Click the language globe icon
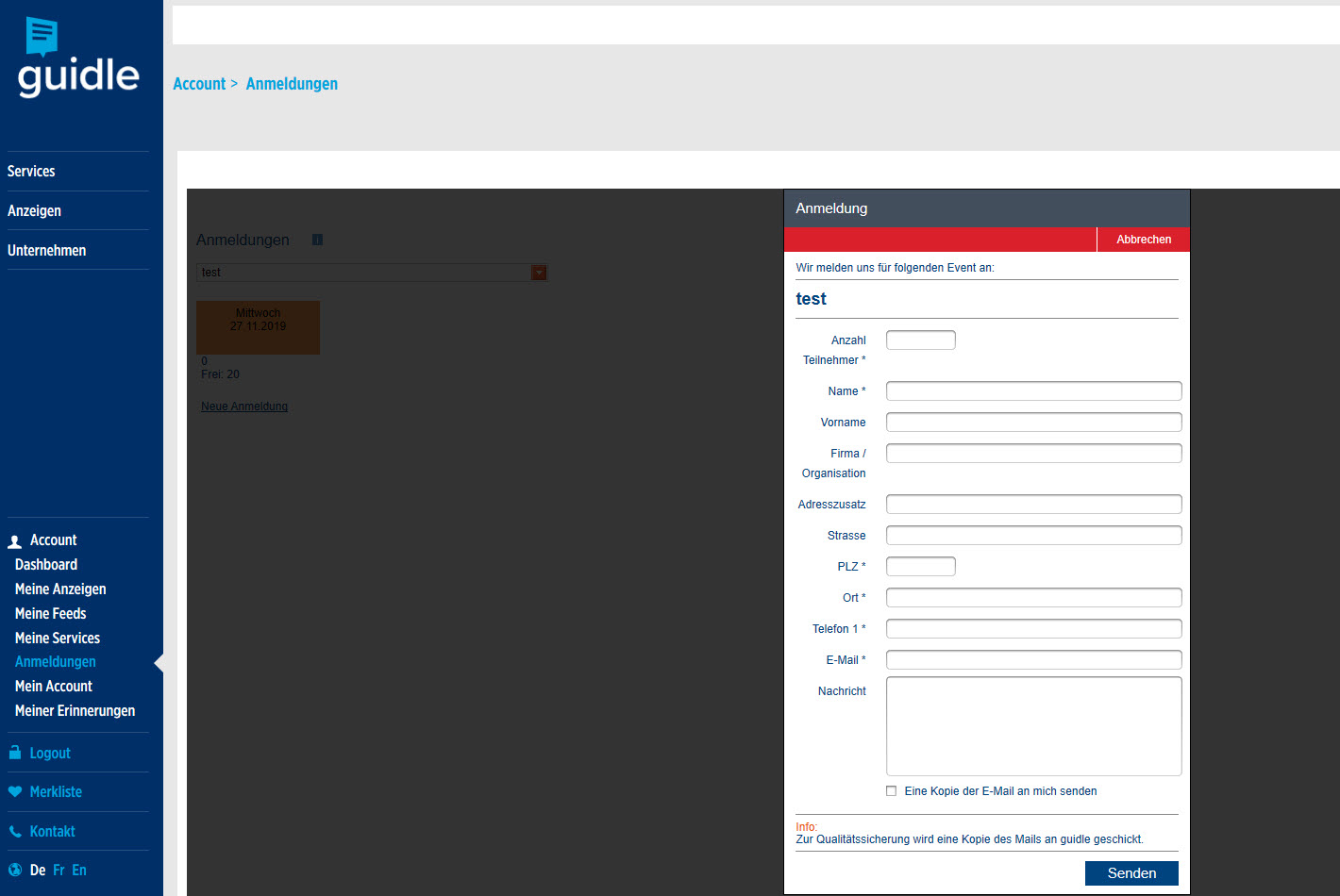 pyautogui.click(x=15, y=871)
